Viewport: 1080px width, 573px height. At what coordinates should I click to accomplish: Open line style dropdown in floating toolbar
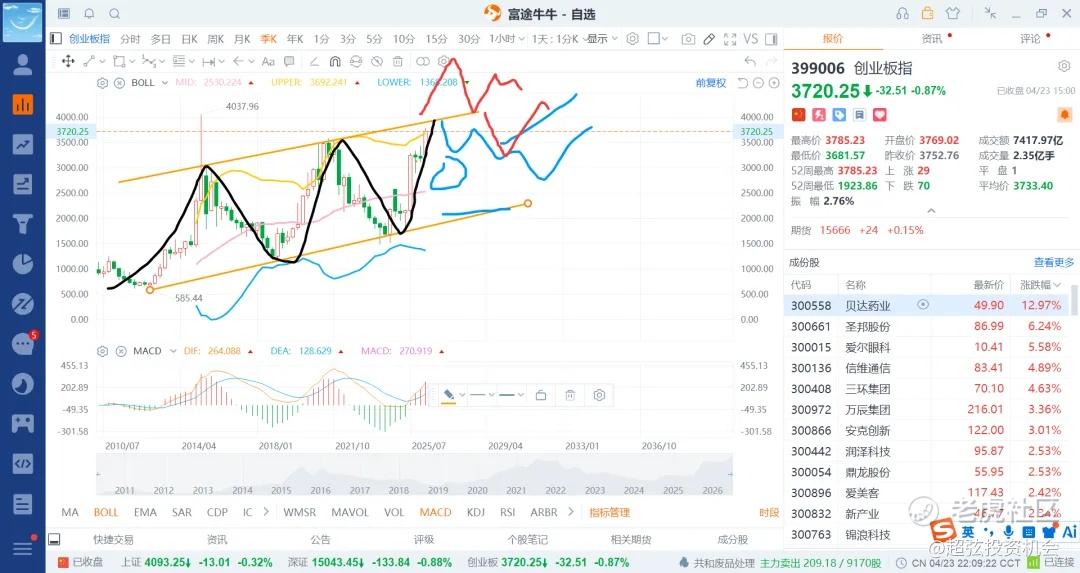(x=481, y=395)
